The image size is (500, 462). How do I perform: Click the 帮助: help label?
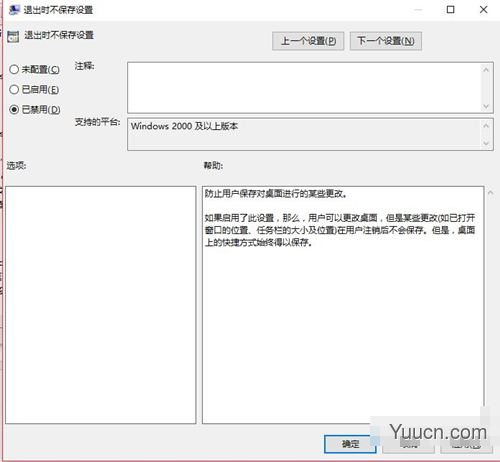click(213, 165)
